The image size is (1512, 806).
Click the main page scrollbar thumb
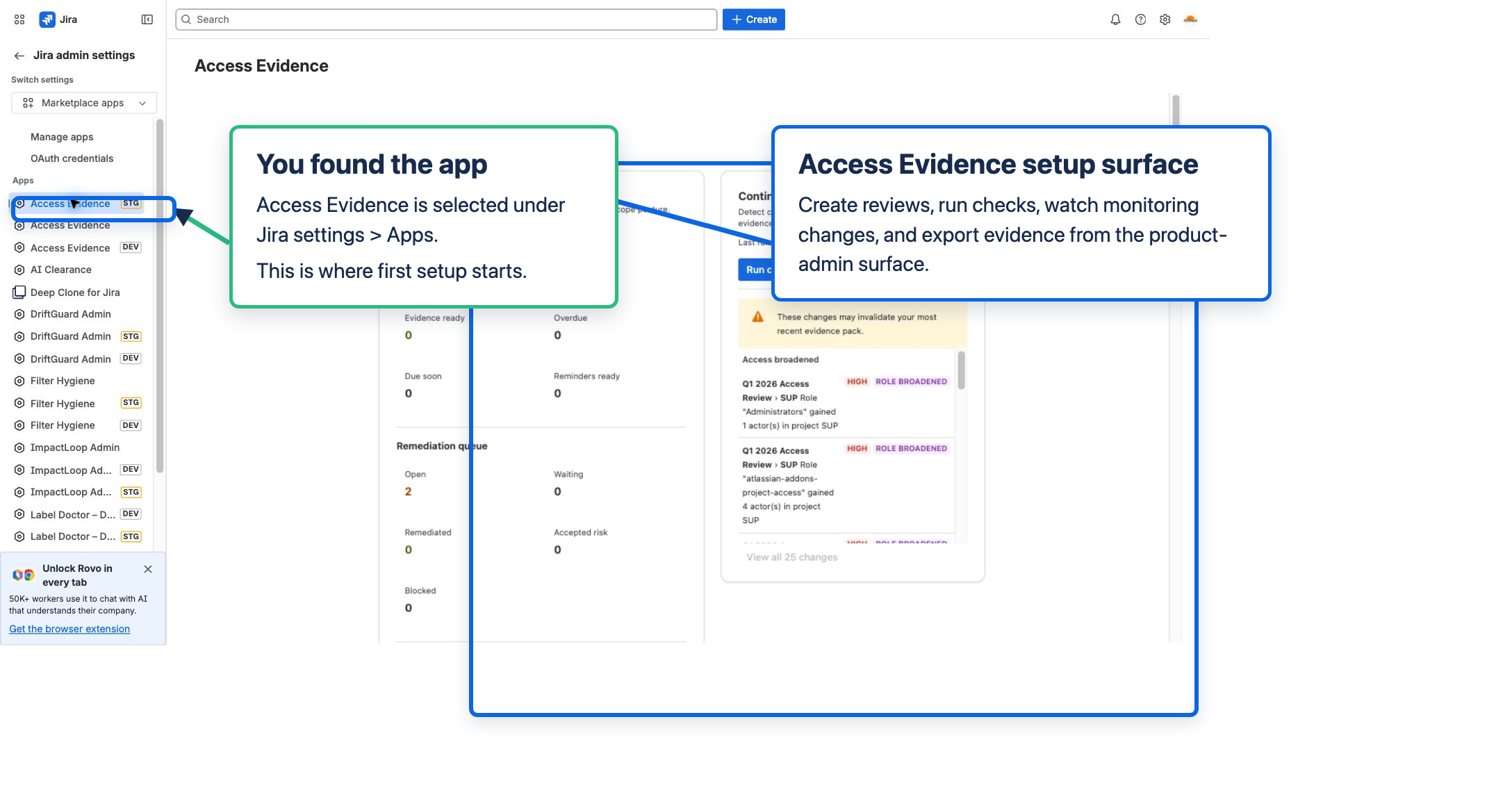coord(1176,110)
